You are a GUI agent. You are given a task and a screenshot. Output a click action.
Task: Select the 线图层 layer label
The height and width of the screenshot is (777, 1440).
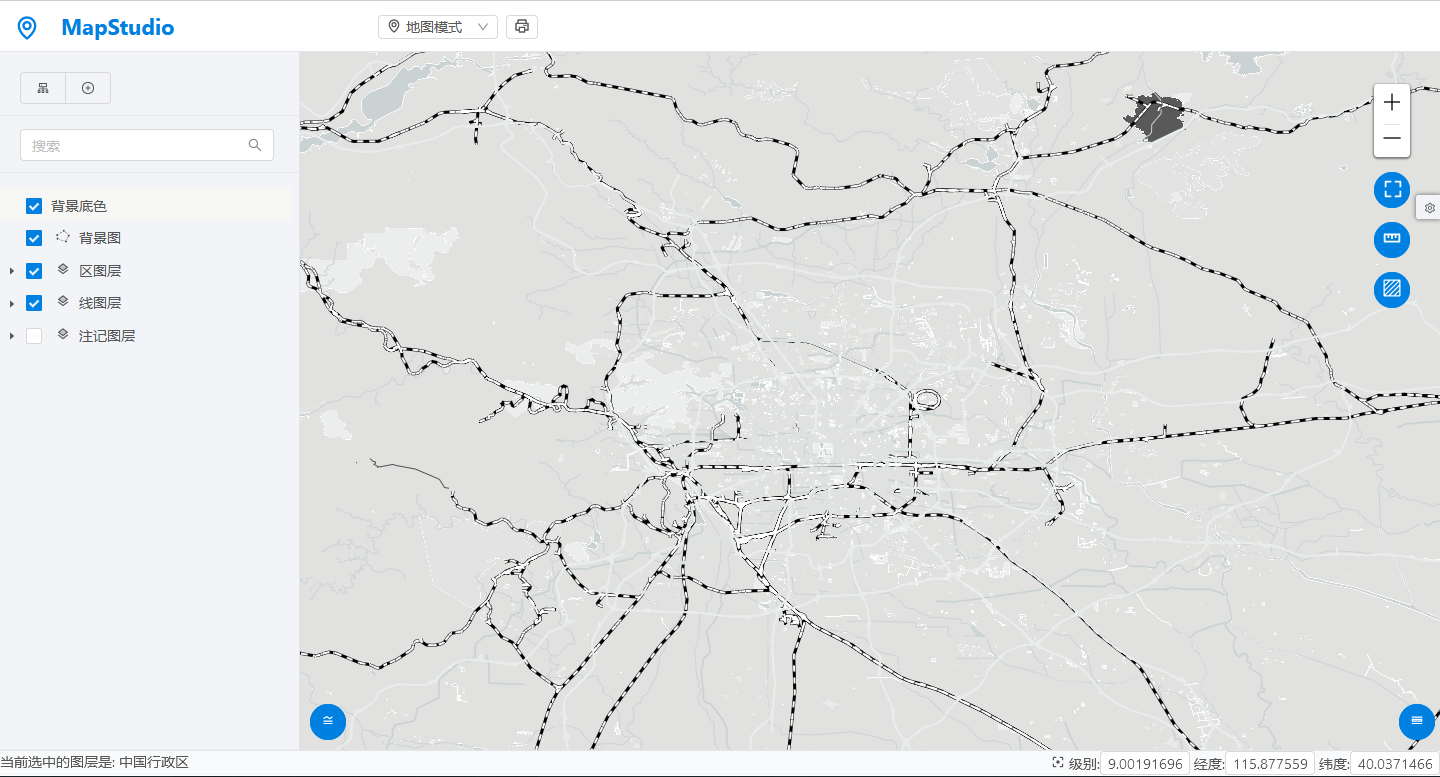click(100, 303)
